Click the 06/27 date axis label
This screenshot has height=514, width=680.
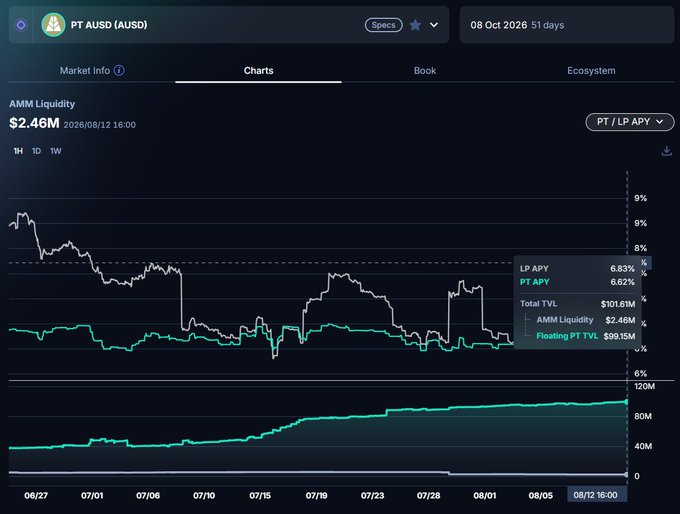(x=36, y=495)
